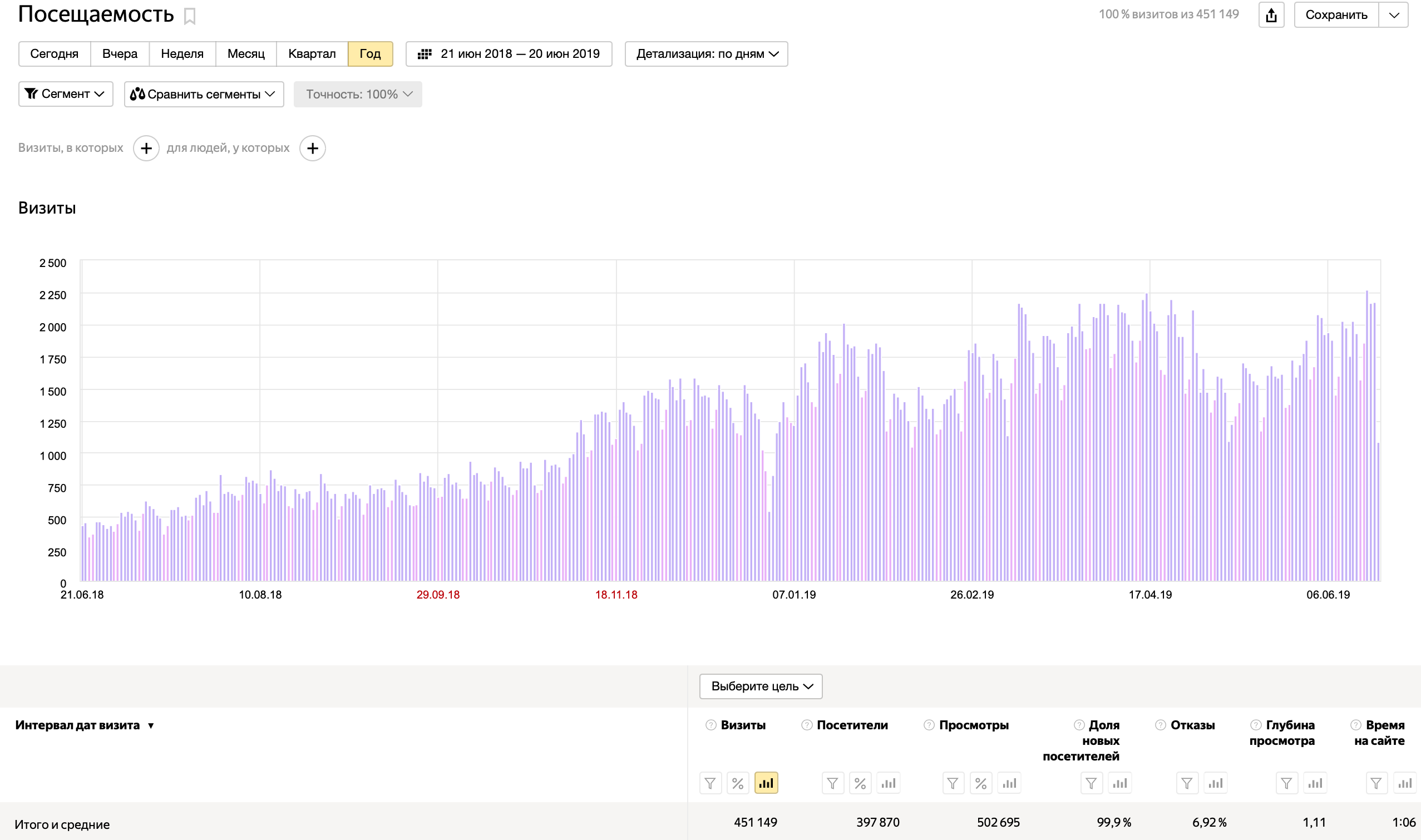Select the Месяц period tab
Screen dimensions: 1421x840
tap(246, 54)
